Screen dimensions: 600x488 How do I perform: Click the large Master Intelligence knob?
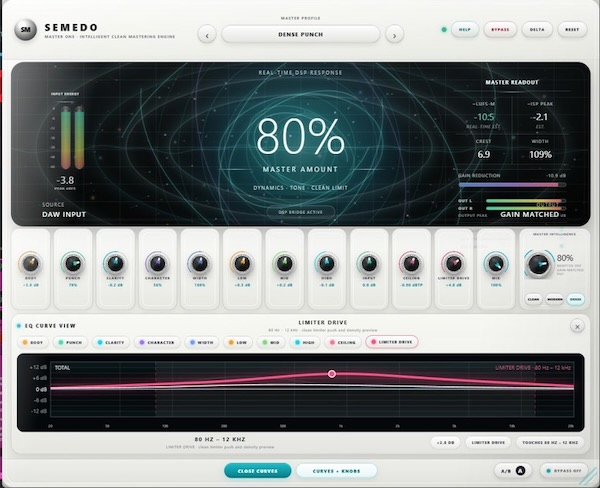pyautogui.click(x=539, y=264)
